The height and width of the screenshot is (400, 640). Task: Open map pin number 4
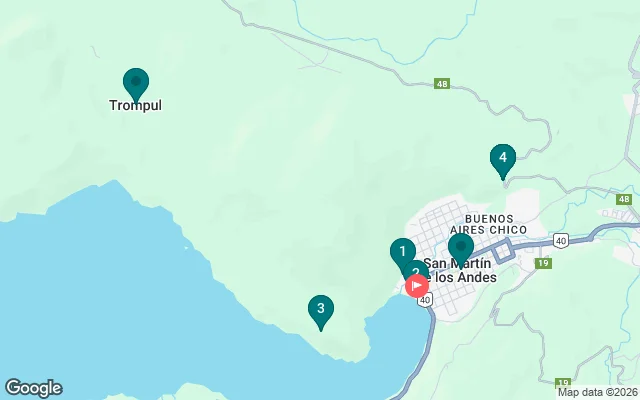503,161
